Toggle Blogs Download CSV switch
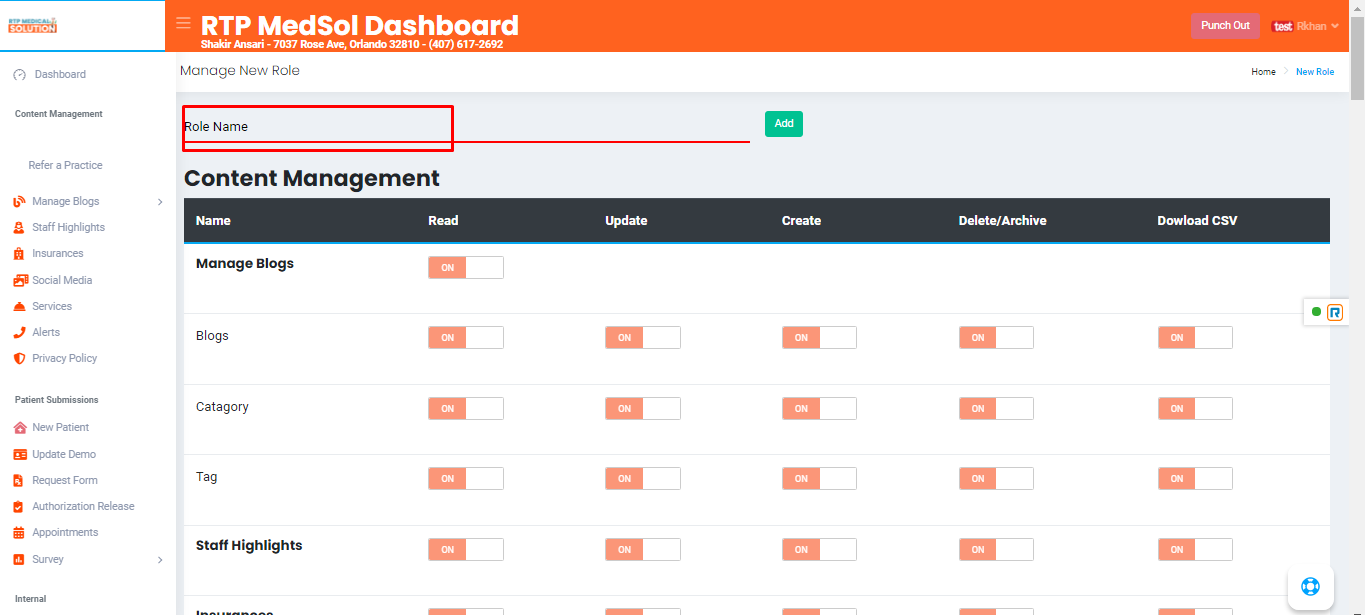 pyautogui.click(x=1195, y=338)
